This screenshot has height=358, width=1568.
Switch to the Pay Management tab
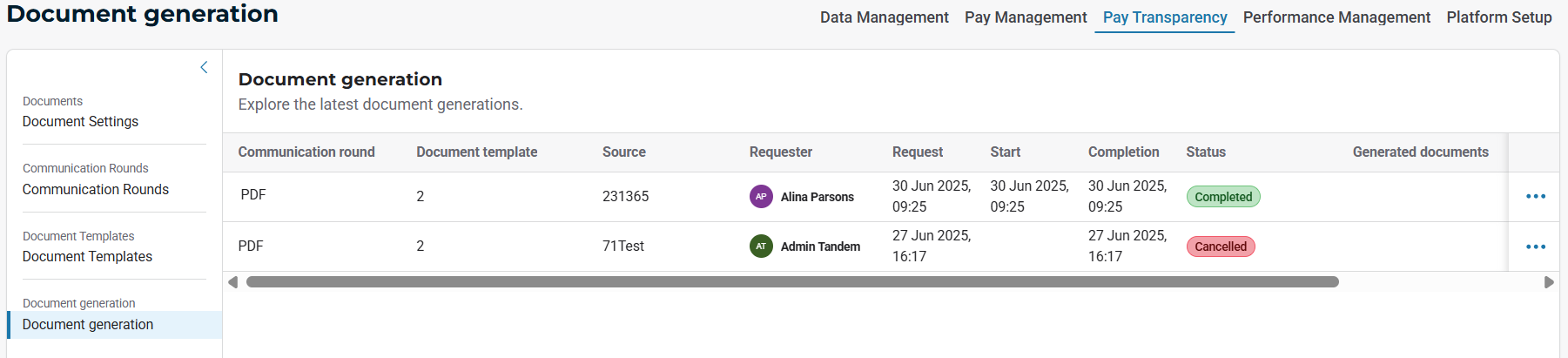[x=1025, y=17]
